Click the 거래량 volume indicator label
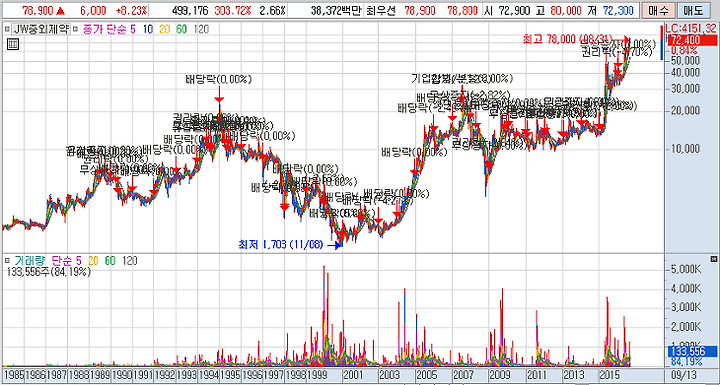Image resolution: width=720 pixels, height=385 pixels. tap(29, 261)
